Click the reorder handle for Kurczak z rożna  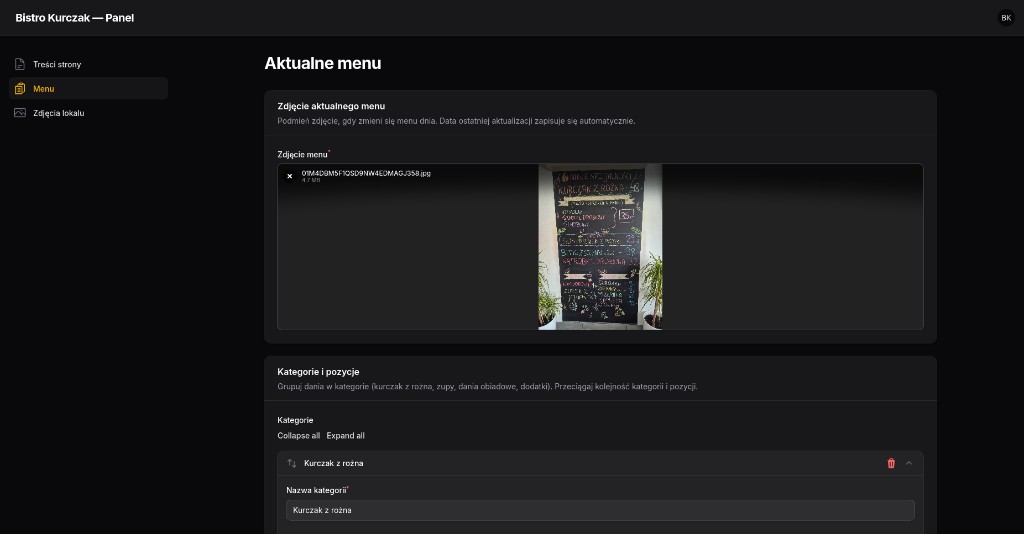(292, 463)
